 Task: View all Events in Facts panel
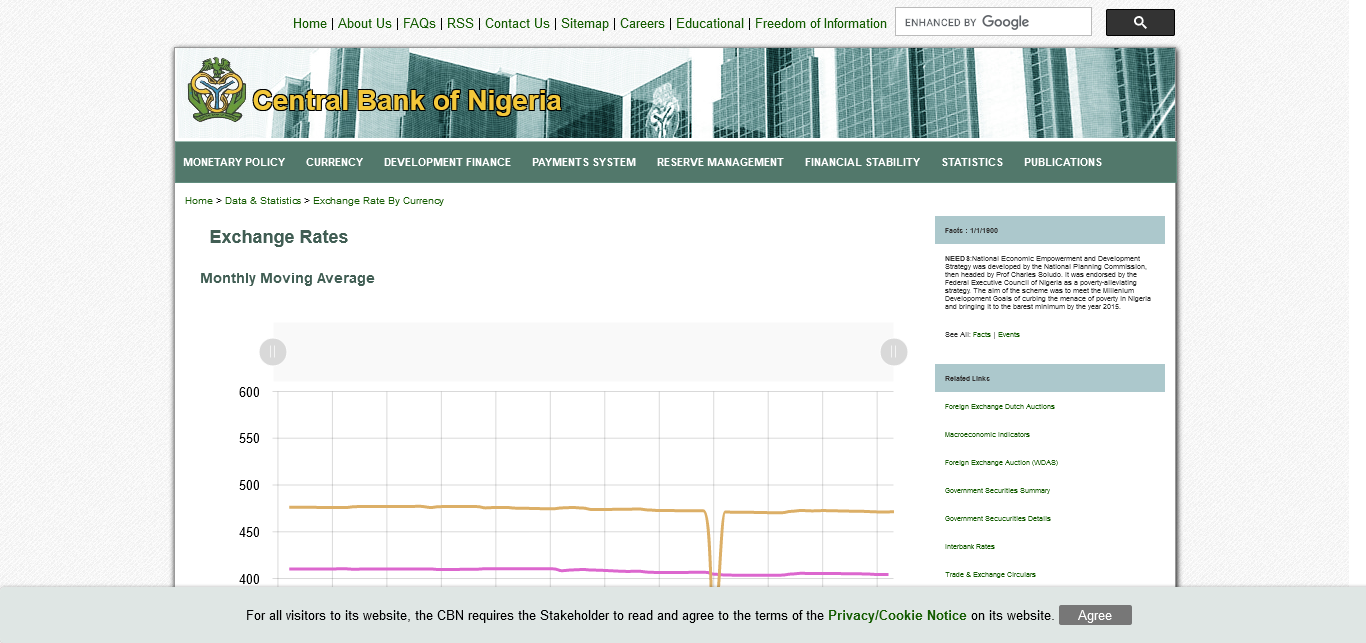(x=1008, y=335)
